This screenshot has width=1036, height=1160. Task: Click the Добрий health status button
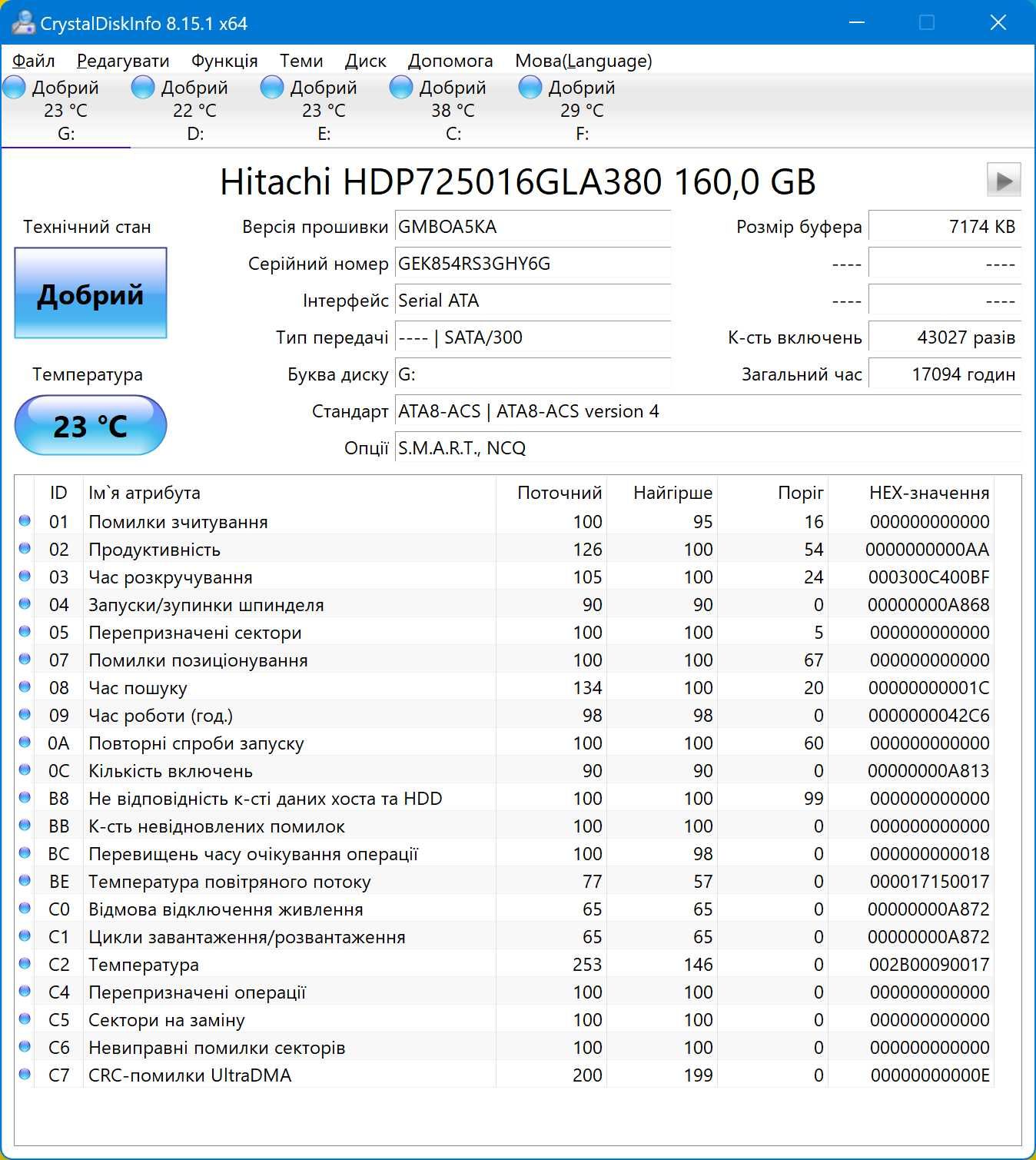[x=91, y=293]
